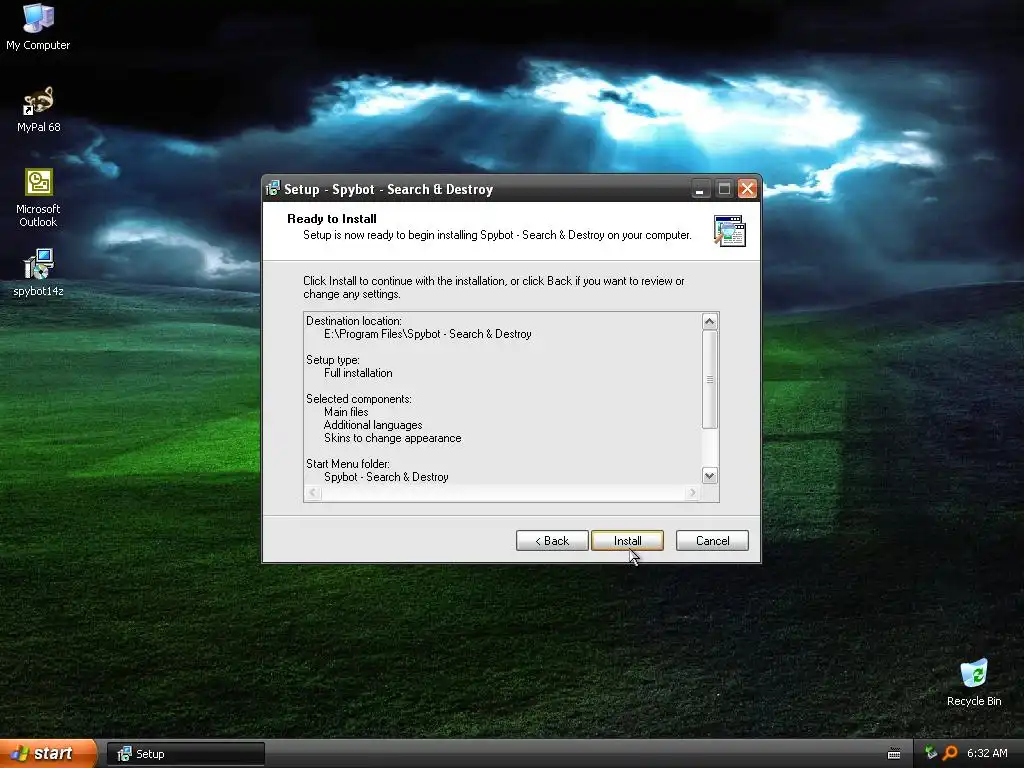Select the Recycle Bin icon

coord(974,682)
